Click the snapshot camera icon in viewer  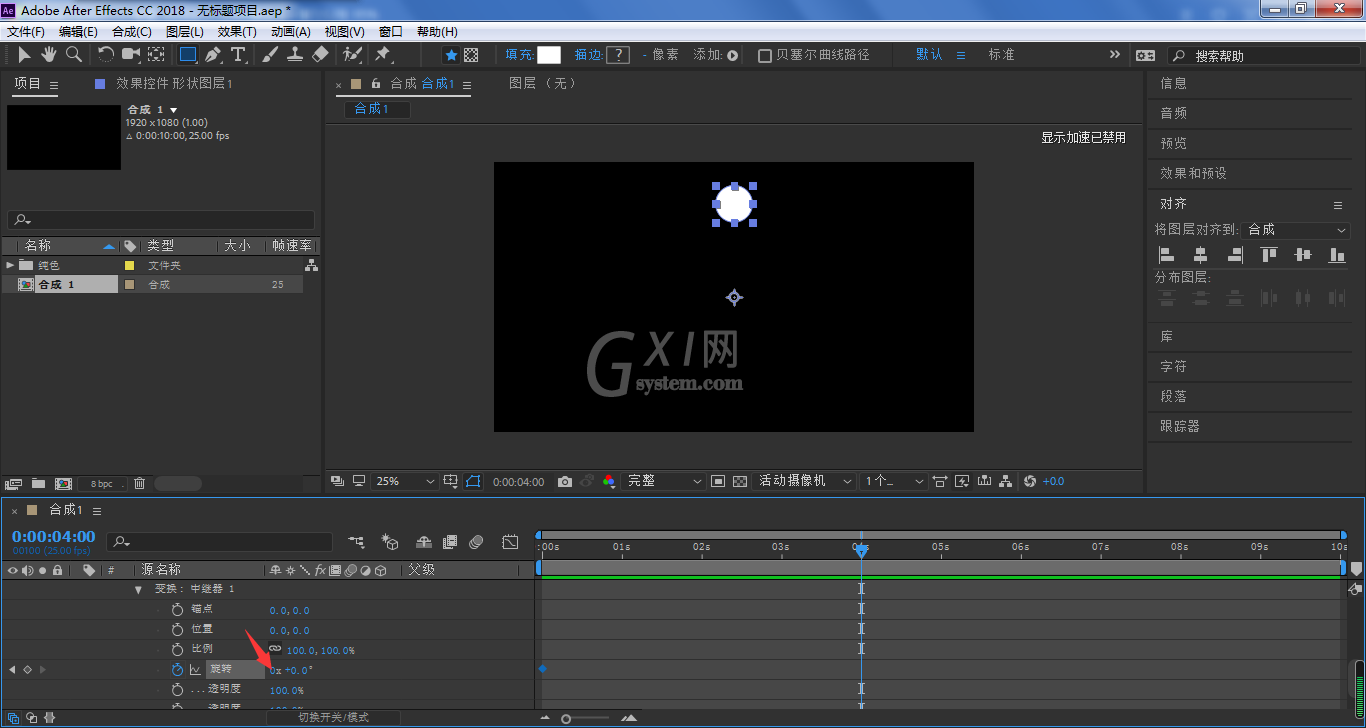[x=565, y=481]
